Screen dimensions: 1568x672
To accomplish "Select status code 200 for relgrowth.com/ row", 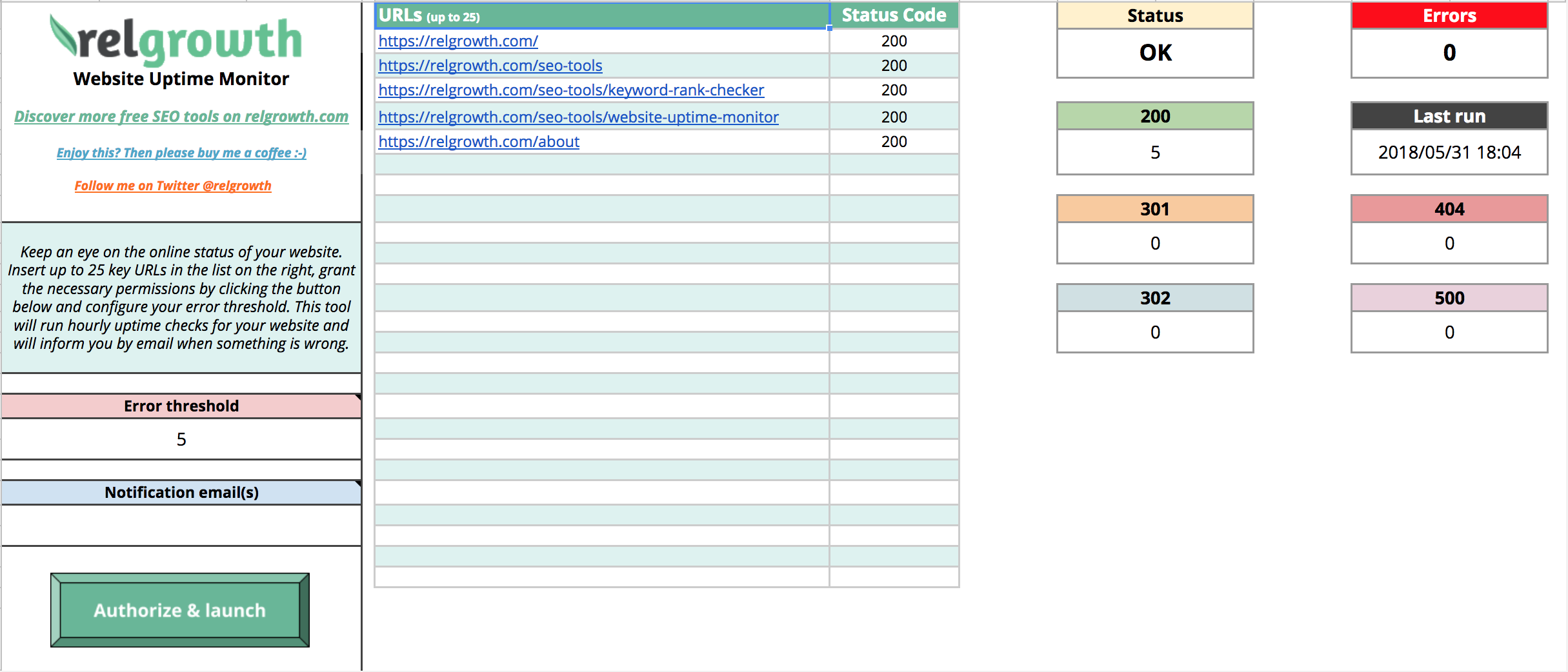I will click(894, 41).
